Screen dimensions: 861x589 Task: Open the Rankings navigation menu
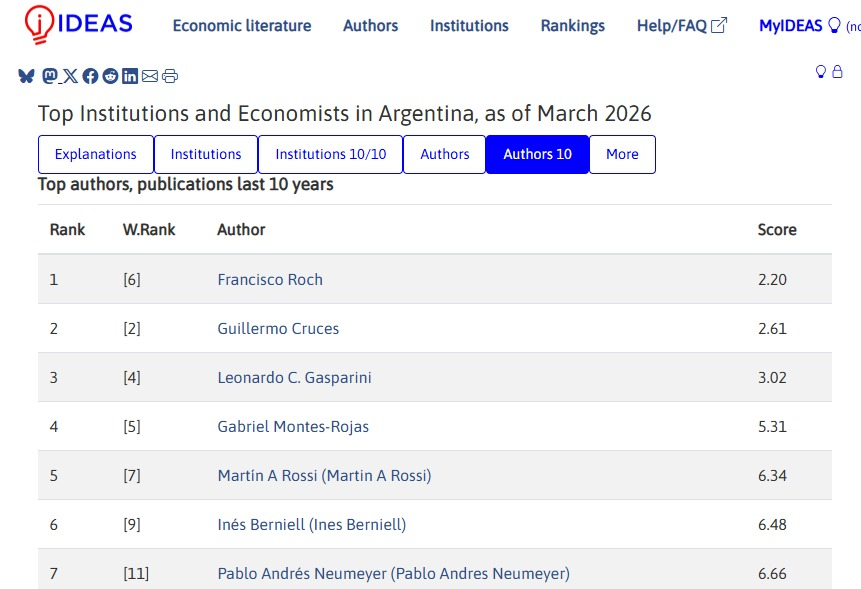click(573, 26)
